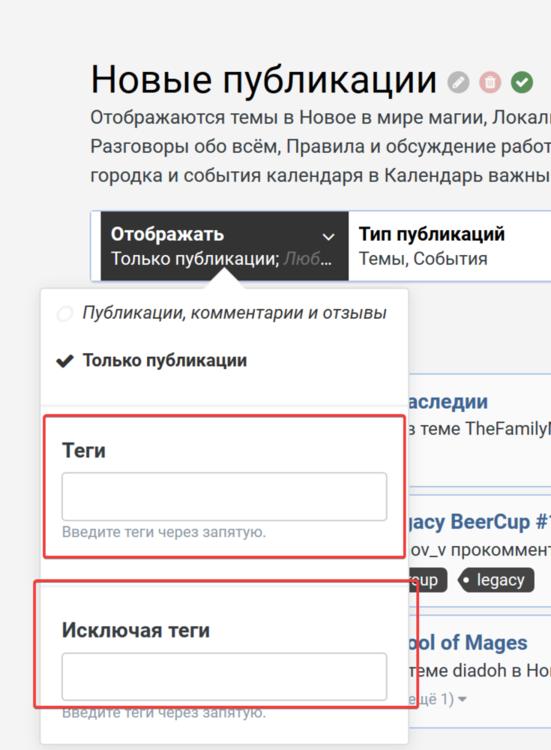Open the BeerCup topic link
551x750 pixels.
(x=479, y=521)
